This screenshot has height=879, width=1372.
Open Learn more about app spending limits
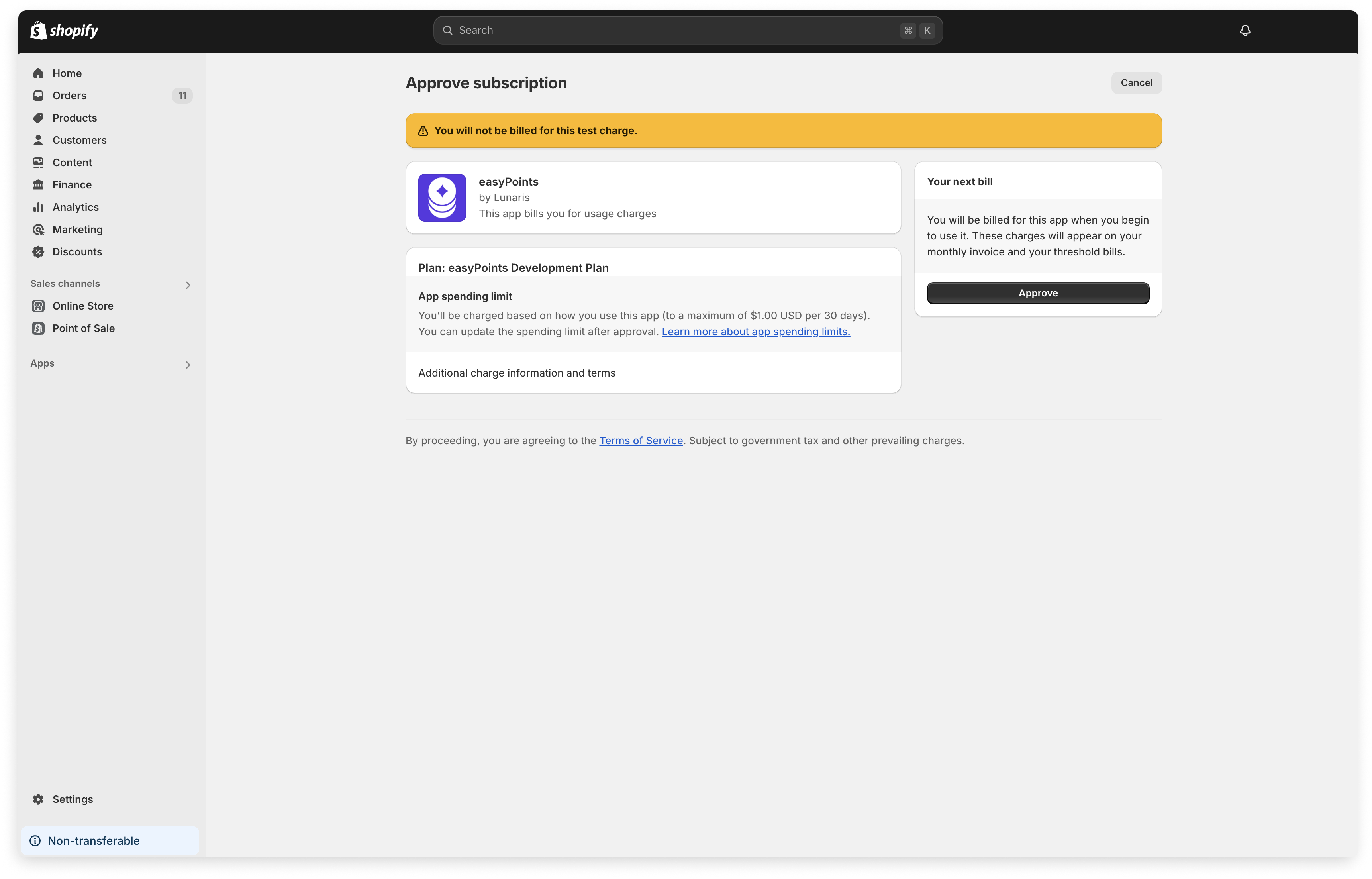[x=755, y=332]
